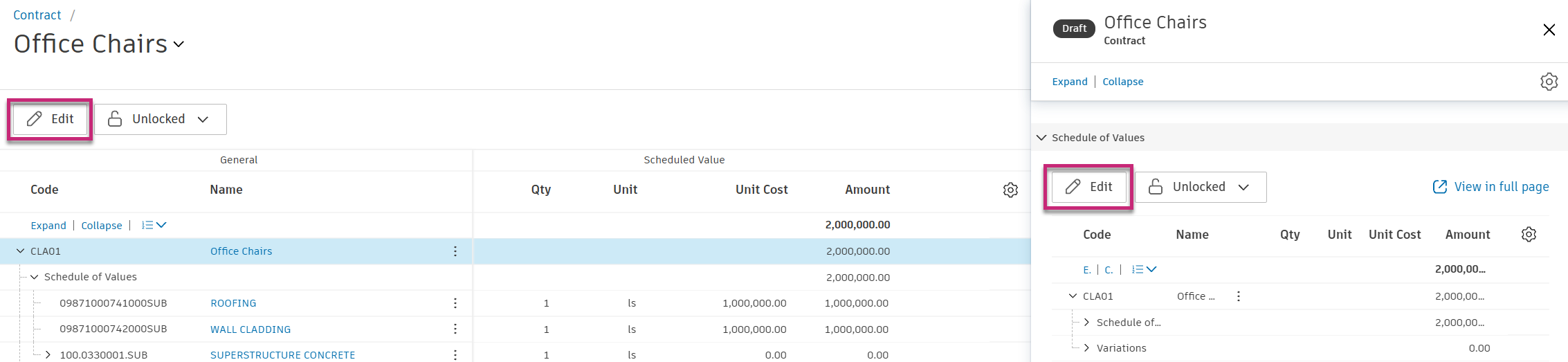Click the Edit button in main page
The width and height of the screenshot is (1568, 362).
click(x=50, y=119)
